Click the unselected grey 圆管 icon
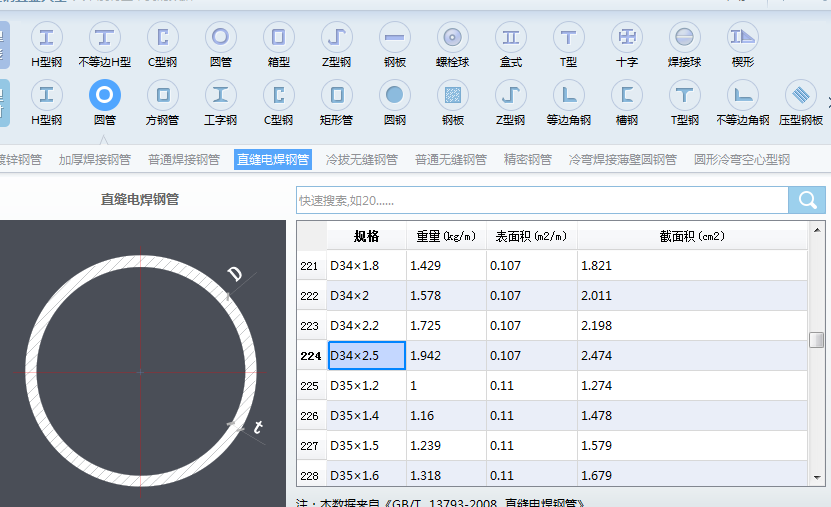 [x=220, y=37]
